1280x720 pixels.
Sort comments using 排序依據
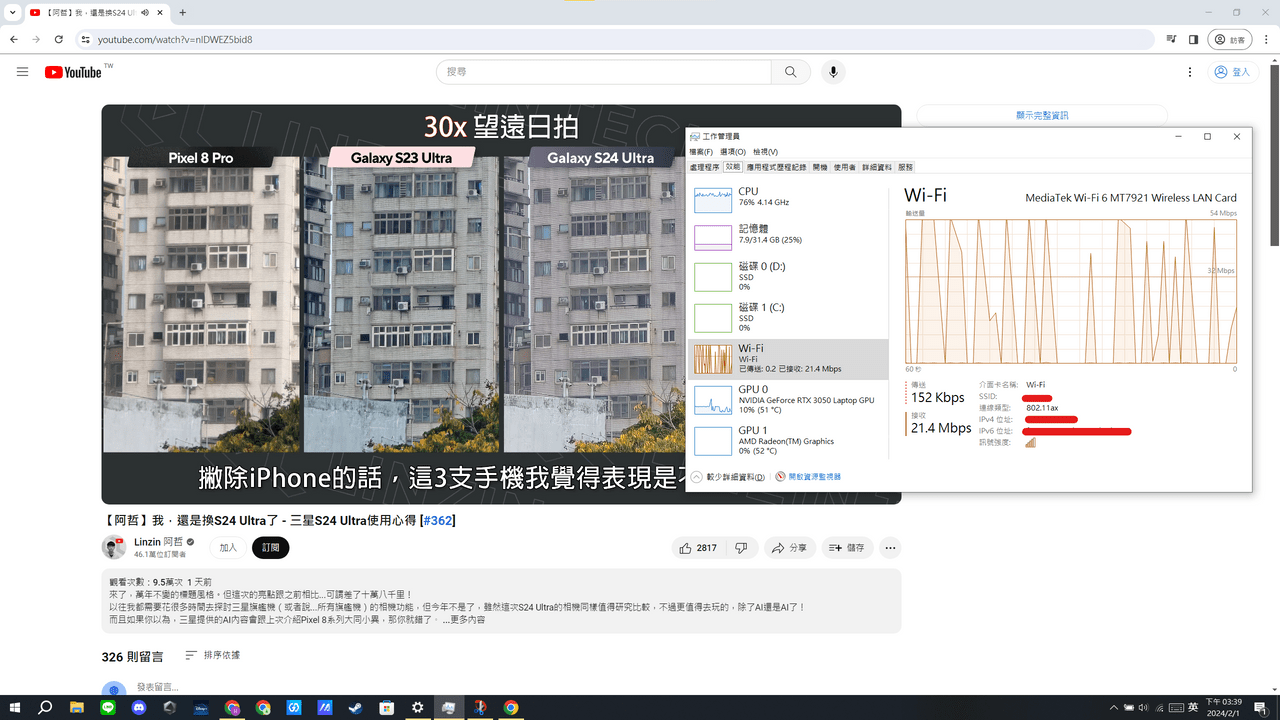(212, 656)
